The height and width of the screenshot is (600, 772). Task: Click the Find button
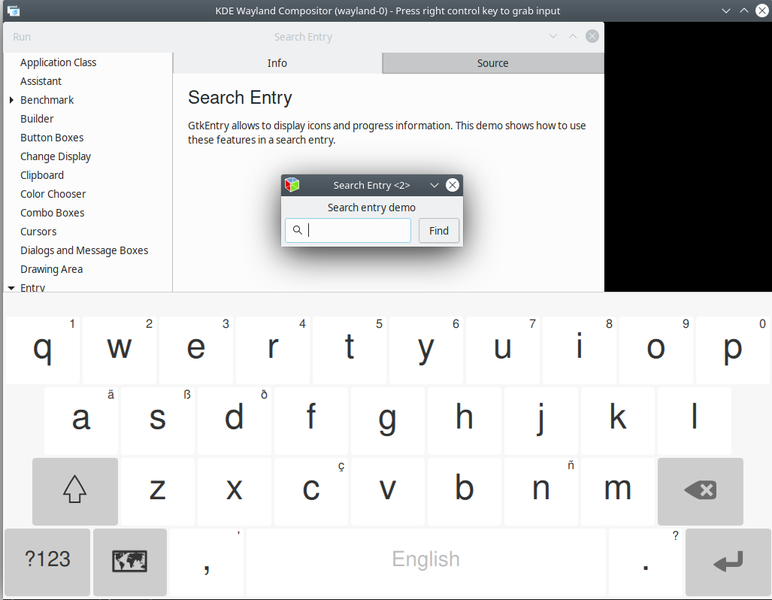[439, 231]
